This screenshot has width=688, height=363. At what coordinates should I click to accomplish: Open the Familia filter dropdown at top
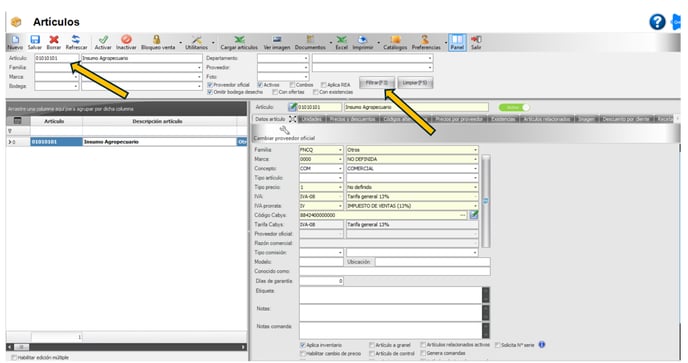coord(199,68)
